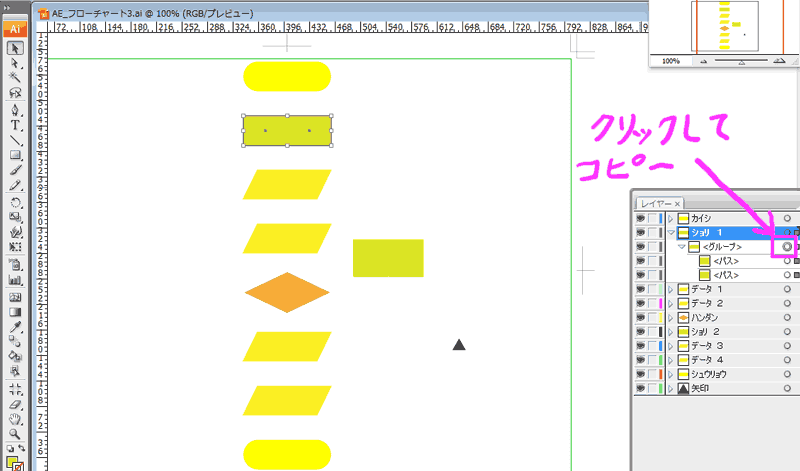Hide the 矢印 layer

click(641, 388)
